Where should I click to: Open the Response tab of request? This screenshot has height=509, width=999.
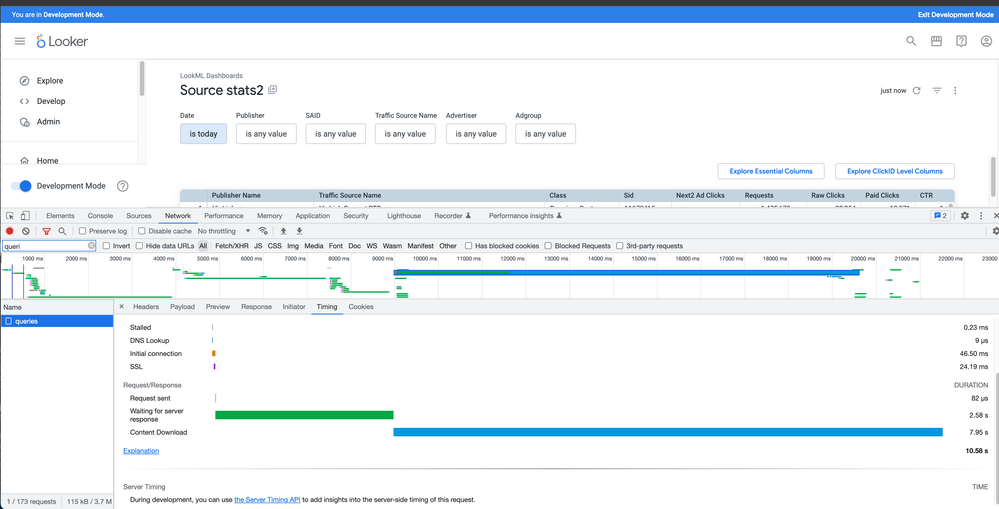tap(256, 306)
